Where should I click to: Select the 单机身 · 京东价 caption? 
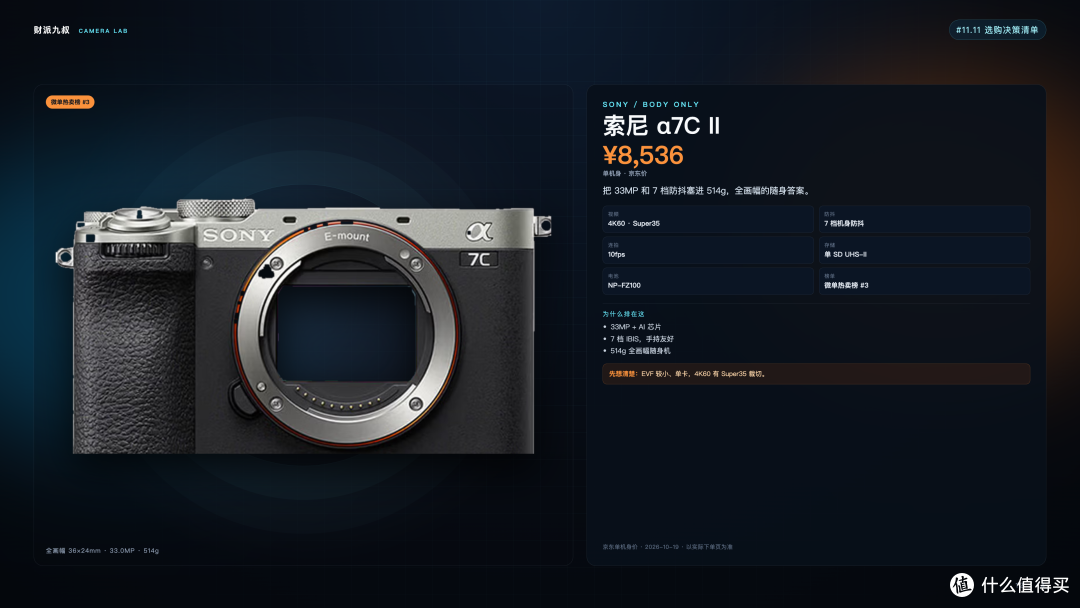625,174
